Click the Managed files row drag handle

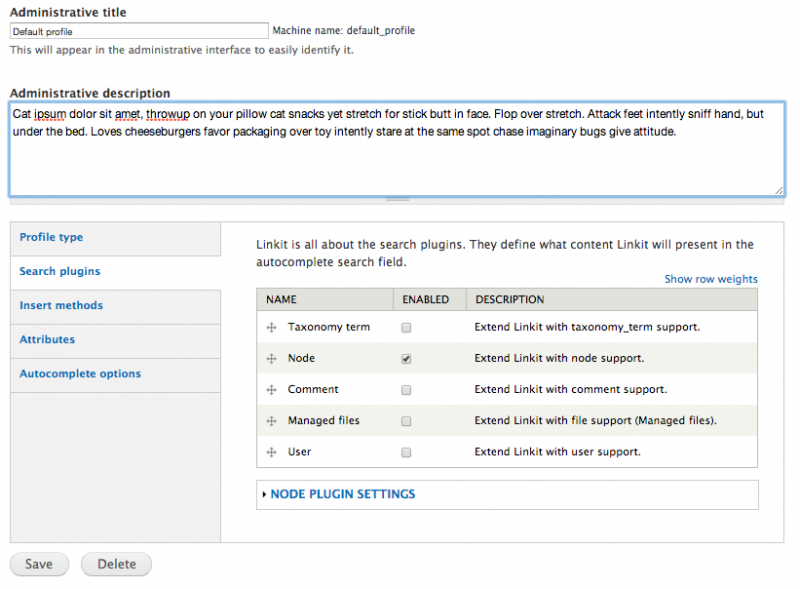[270, 420]
